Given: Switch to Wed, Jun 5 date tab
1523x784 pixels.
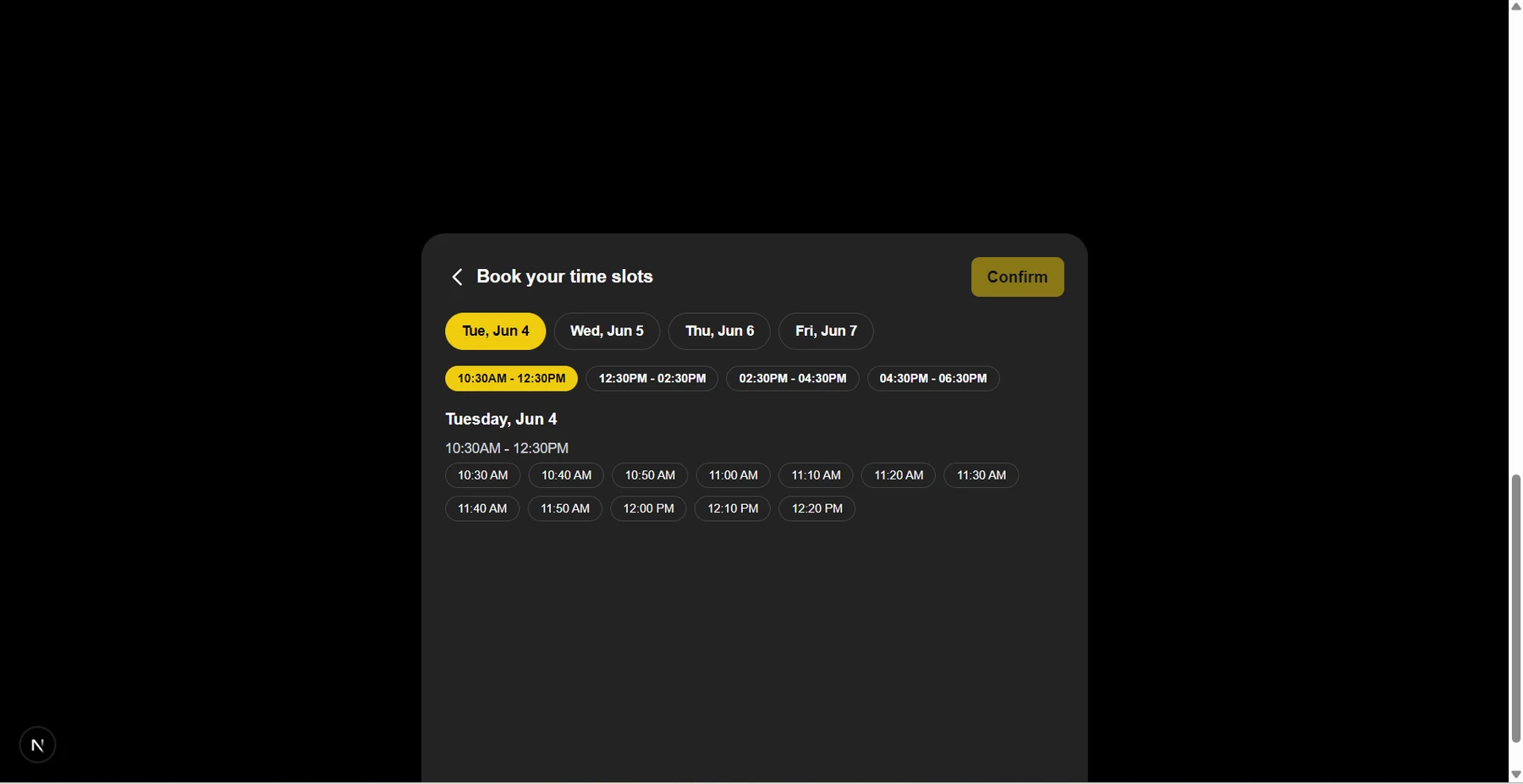Looking at the screenshot, I should [607, 331].
